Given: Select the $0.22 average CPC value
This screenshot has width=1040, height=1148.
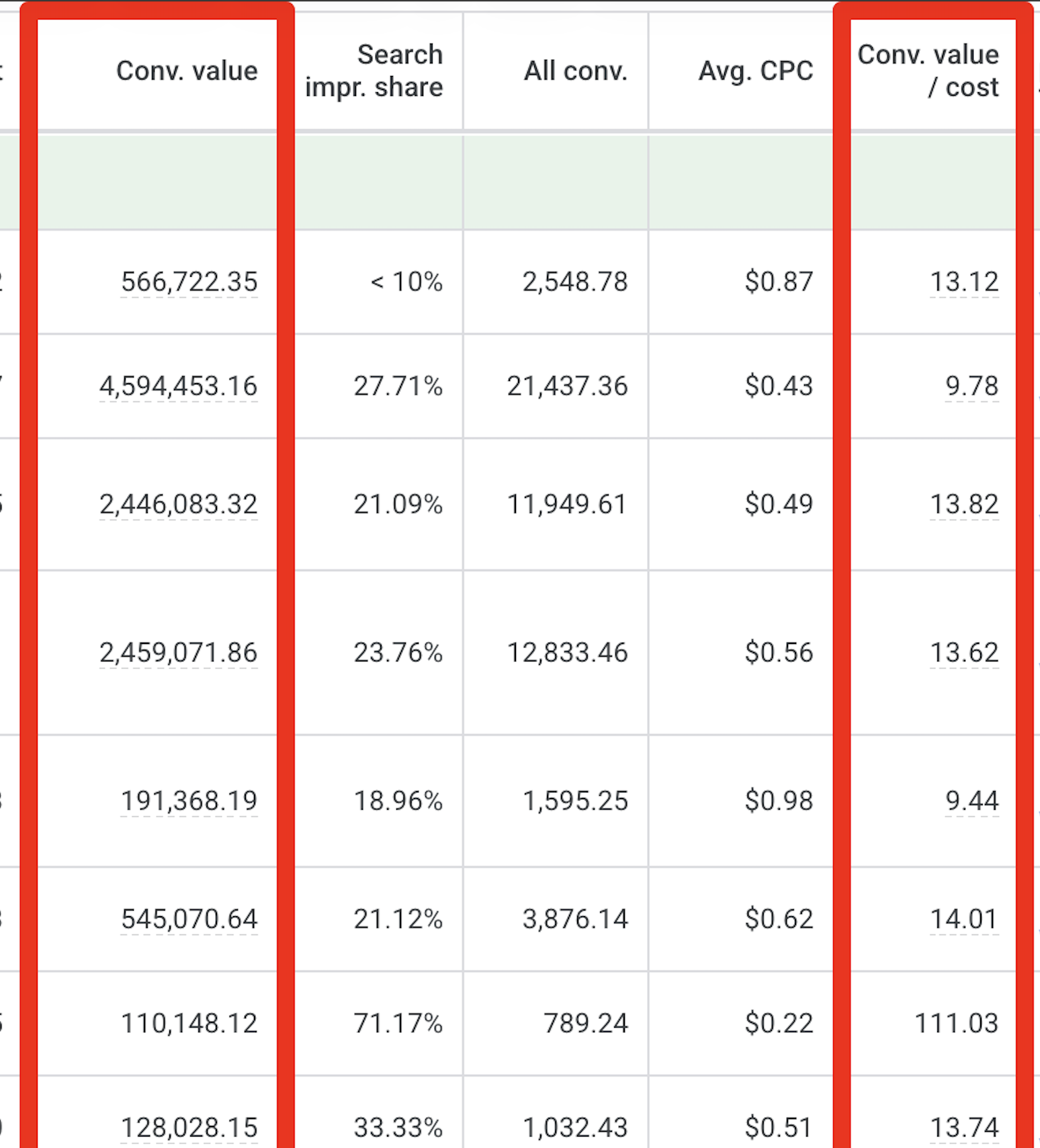Looking at the screenshot, I should (x=779, y=1024).
